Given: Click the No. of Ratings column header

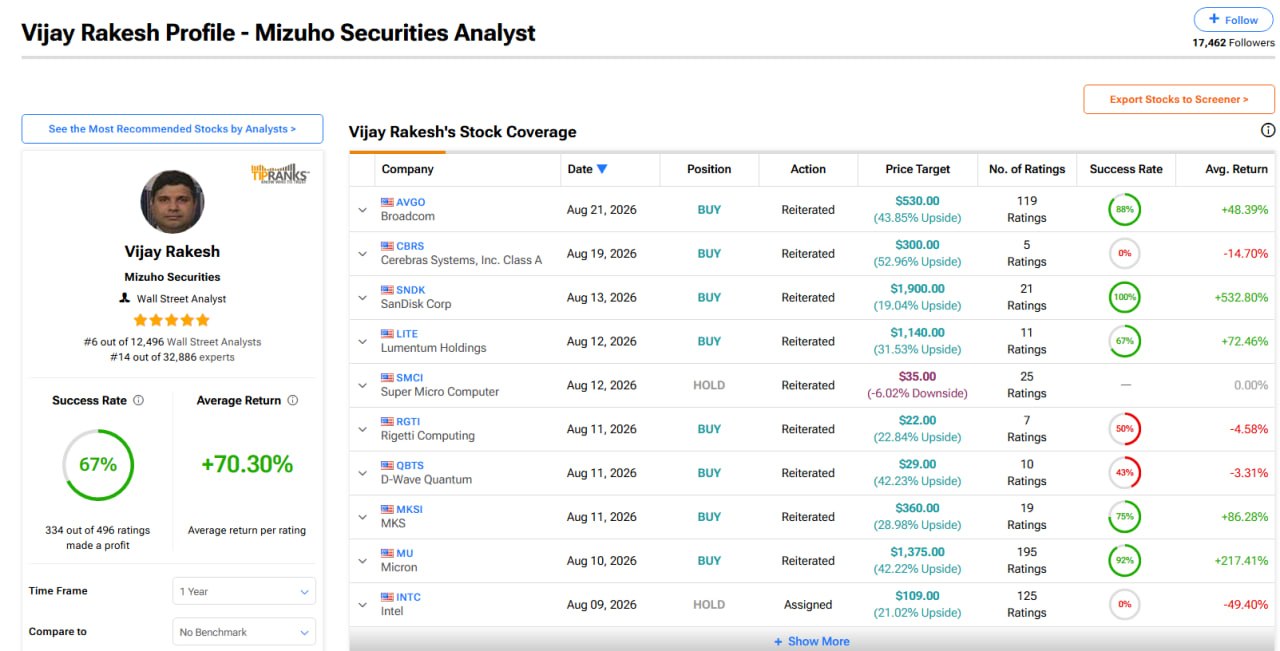Looking at the screenshot, I should coord(1027,169).
